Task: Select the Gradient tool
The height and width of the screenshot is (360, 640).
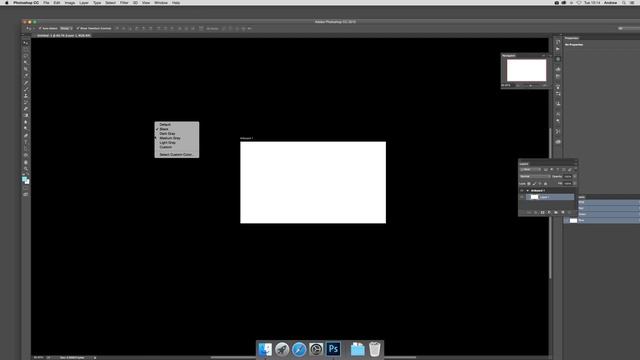Action: pos(26,116)
